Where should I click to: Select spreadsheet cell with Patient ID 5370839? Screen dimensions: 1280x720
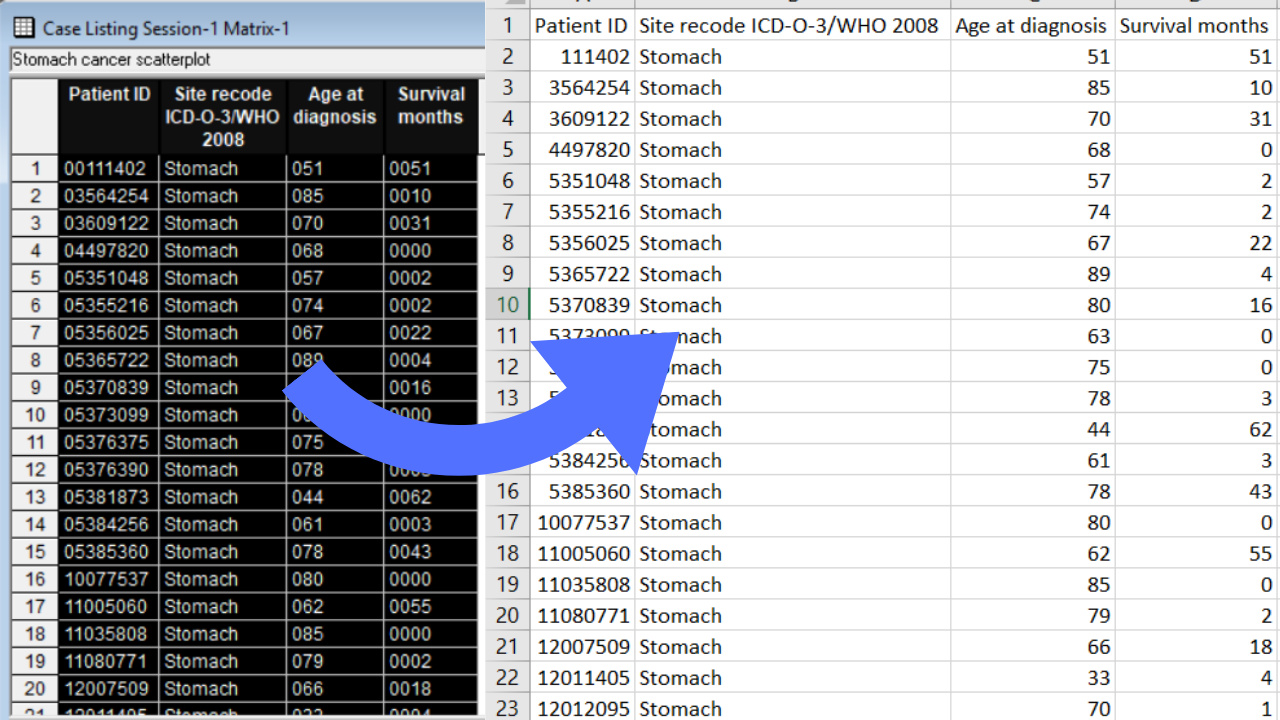point(582,305)
